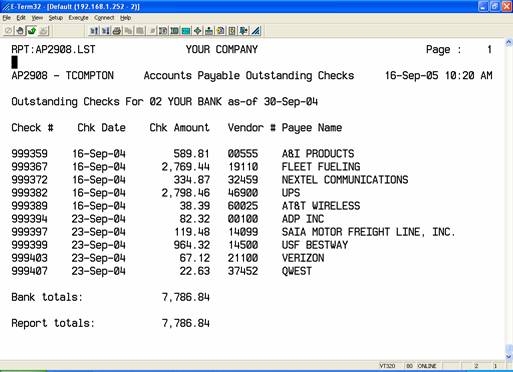513x372 pixels.
Task: Click check number 999372
Action: pyautogui.click(x=29, y=180)
